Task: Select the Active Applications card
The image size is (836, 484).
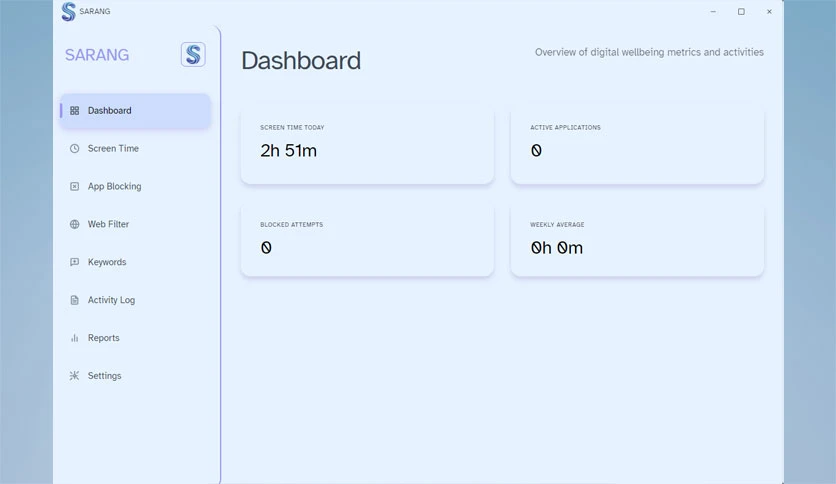Action: [x=637, y=145]
